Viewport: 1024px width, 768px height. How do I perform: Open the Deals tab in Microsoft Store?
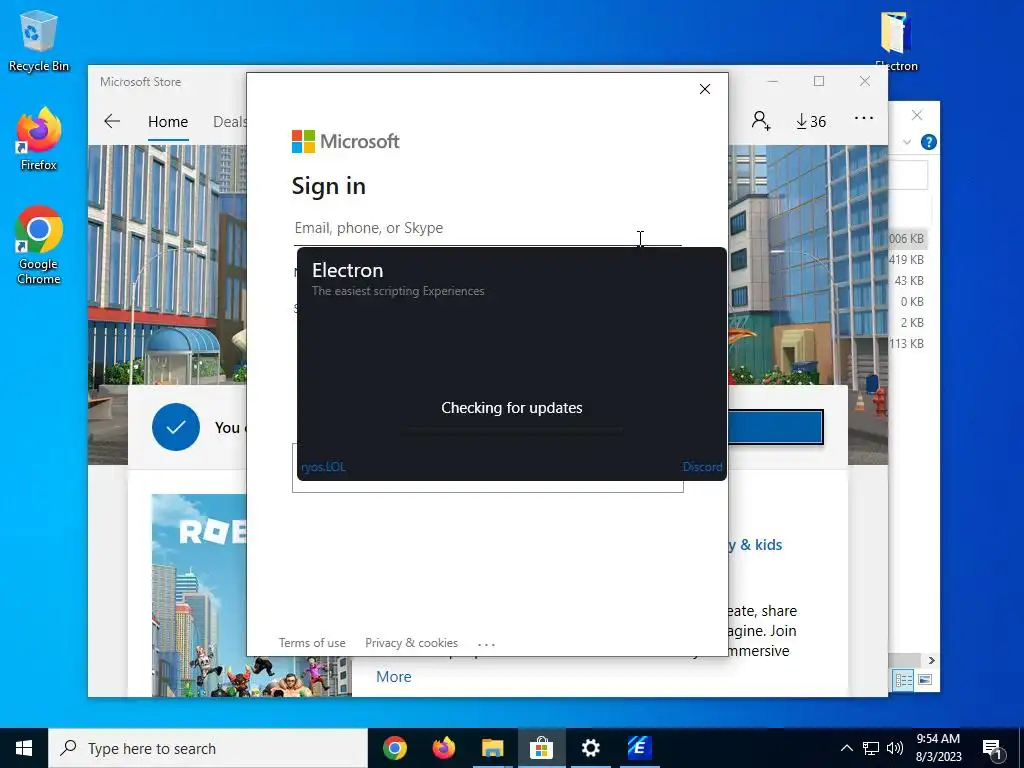click(230, 122)
